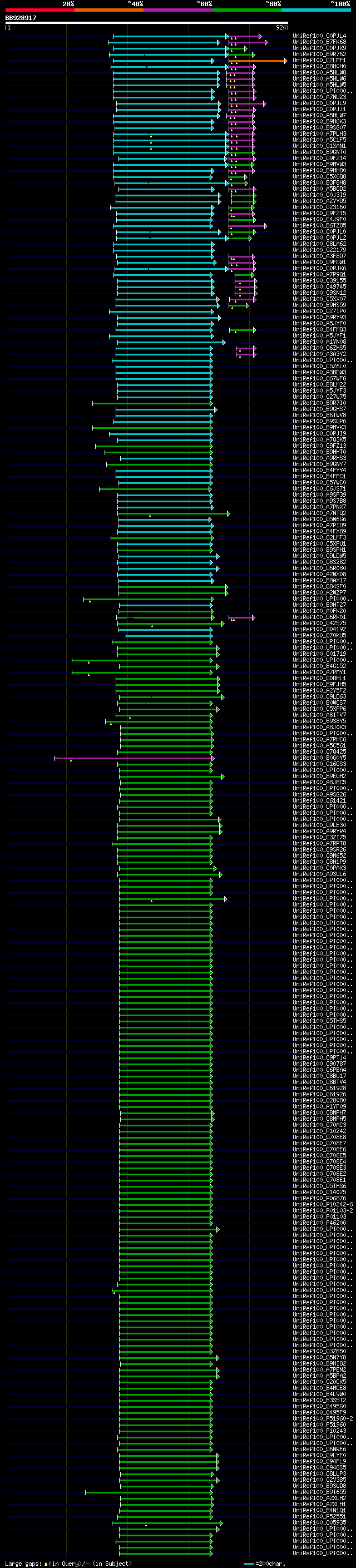The image size is (356, 1568).
Task: Select hit UniRef100_A7PMY1
Action: point(319,672)
